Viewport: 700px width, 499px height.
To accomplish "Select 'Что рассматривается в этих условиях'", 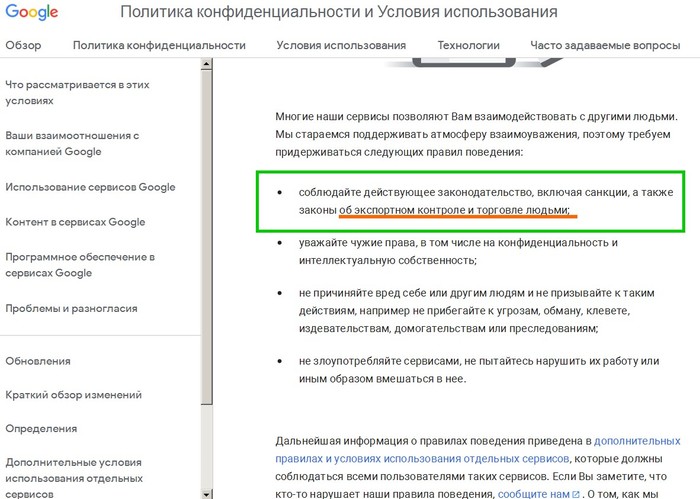I will coord(77,92).
